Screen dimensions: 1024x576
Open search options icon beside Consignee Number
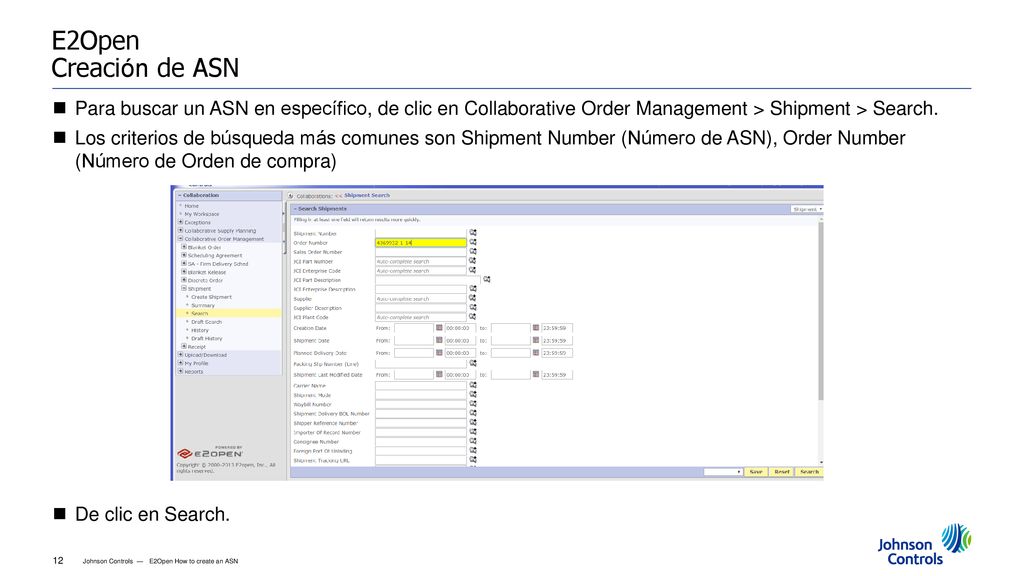tap(473, 441)
